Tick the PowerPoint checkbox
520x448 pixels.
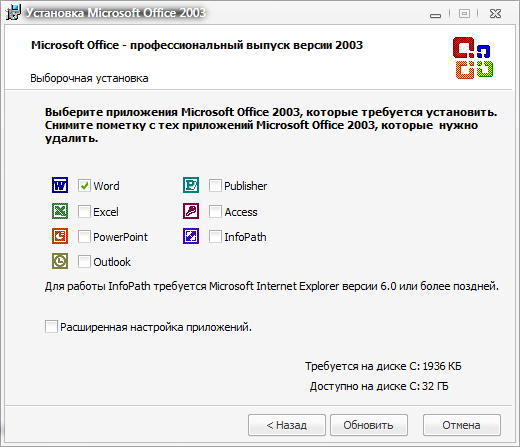(84, 236)
